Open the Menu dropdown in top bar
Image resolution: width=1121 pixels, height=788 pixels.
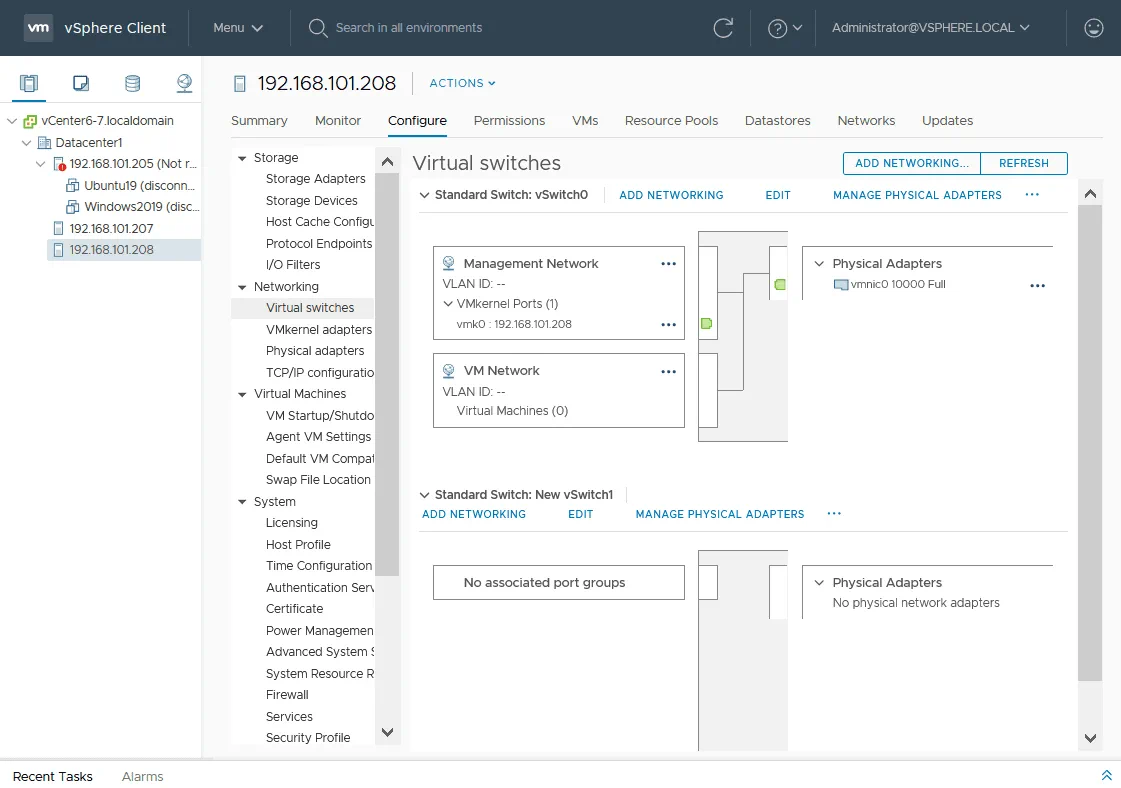[x=238, y=28]
